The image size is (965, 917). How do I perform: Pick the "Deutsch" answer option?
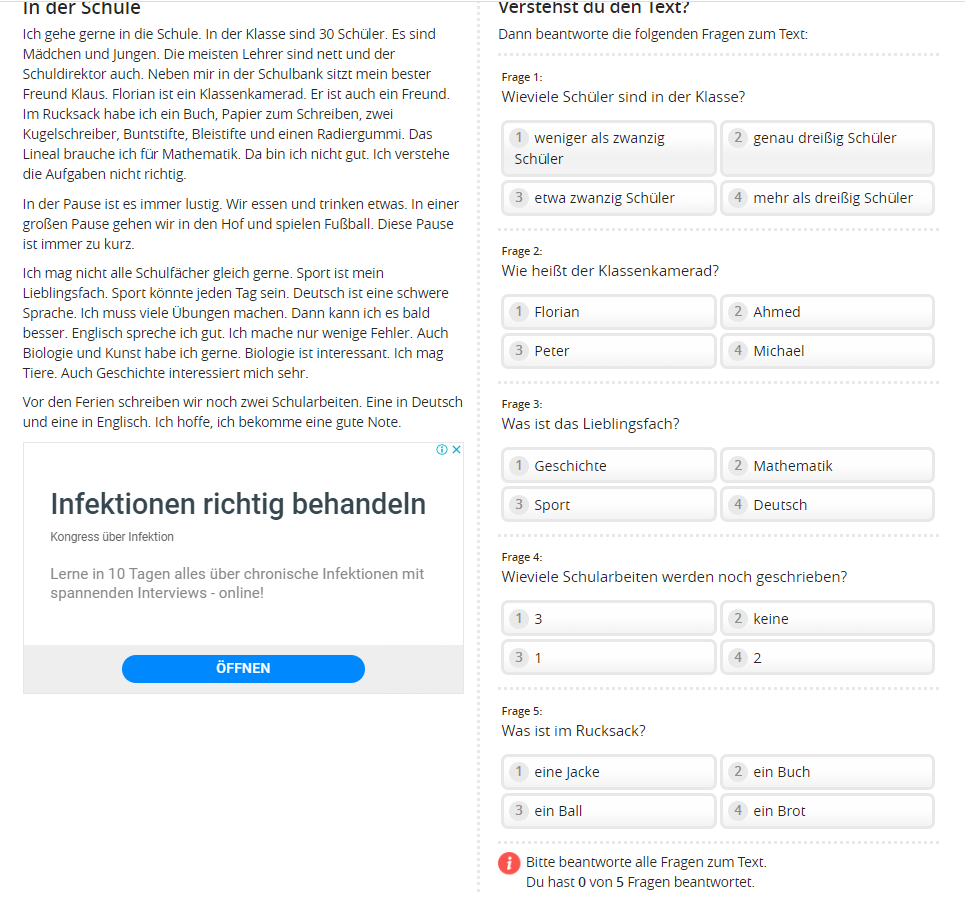pyautogui.click(x=827, y=505)
